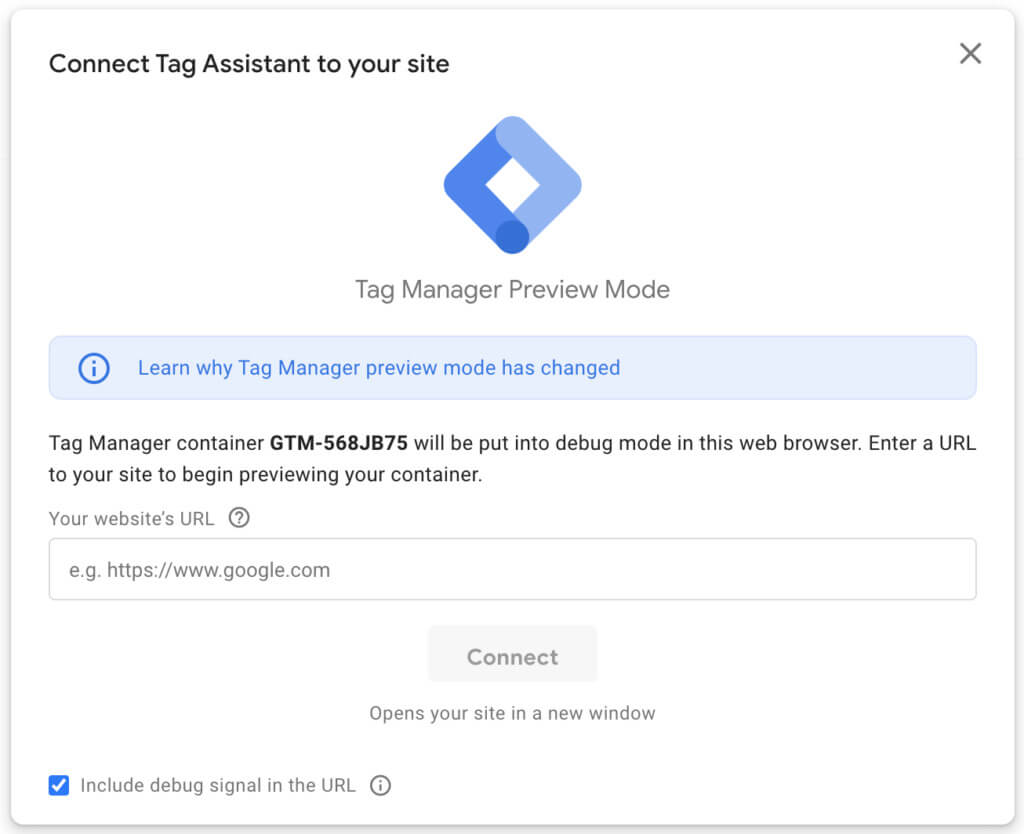
Task: Select the circular i icon near the notice
Action: click(93, 368)
